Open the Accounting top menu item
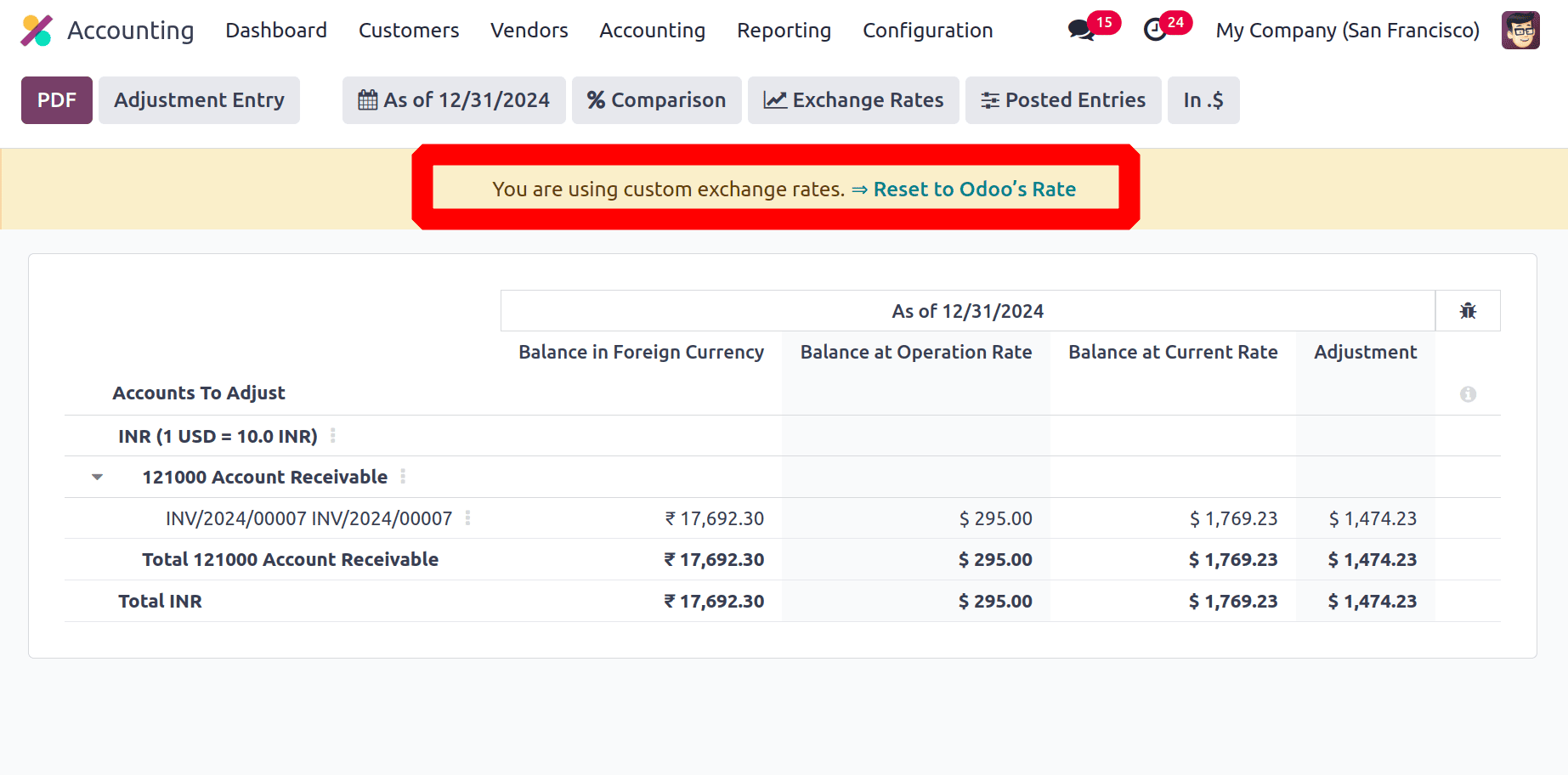This screenshot has height=775, width=1568. coord(653,31)
